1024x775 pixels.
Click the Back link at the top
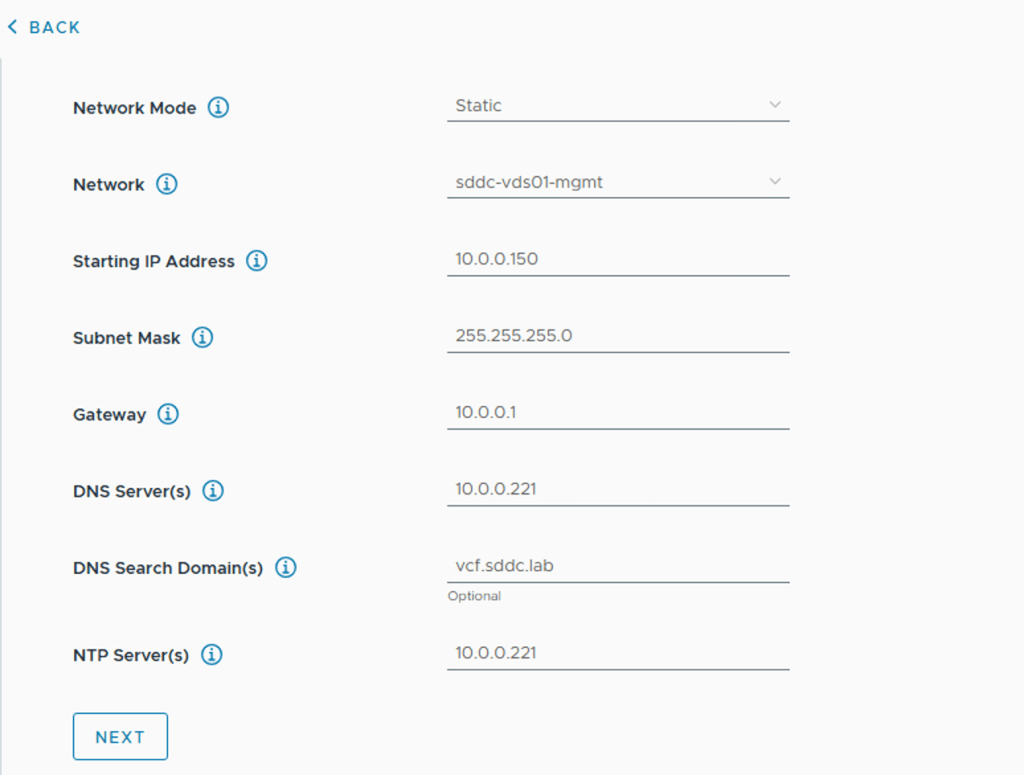coord(44,27)
